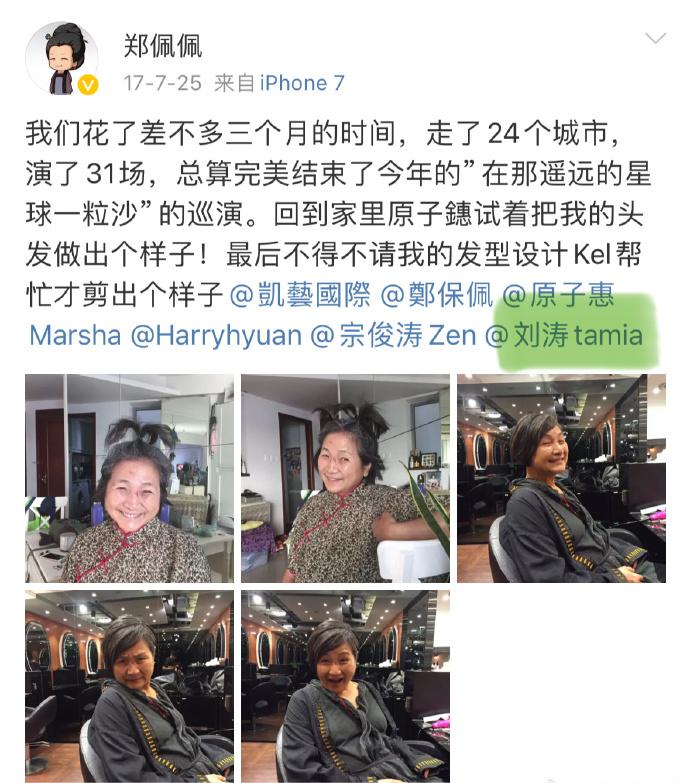
Task: Tap the 来自 source label
Action: pos(234,83)
